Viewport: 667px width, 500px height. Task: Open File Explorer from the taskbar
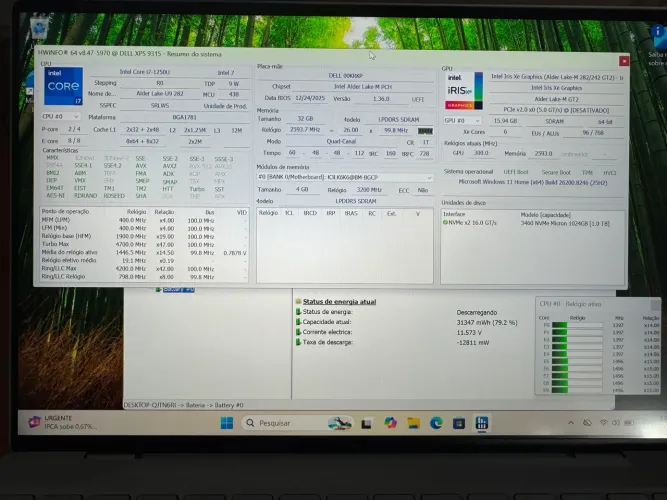[x=413, y=423]
